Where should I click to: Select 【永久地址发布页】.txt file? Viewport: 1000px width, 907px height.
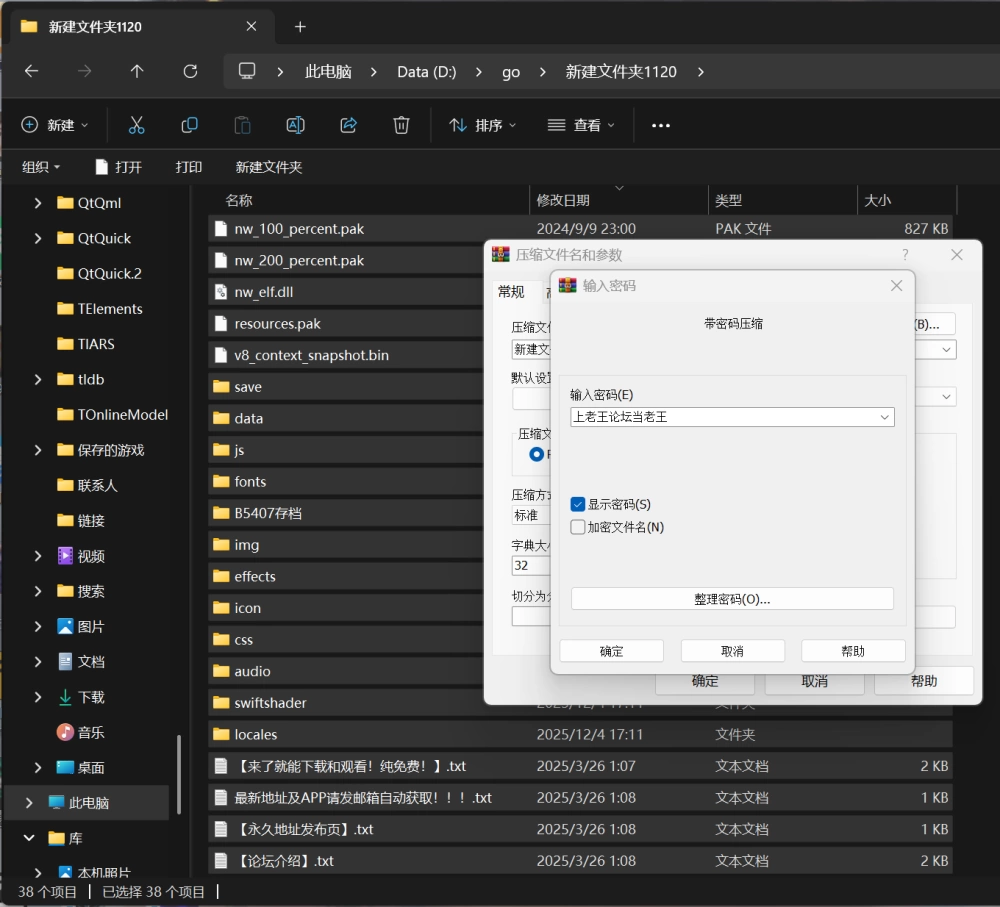580,829
